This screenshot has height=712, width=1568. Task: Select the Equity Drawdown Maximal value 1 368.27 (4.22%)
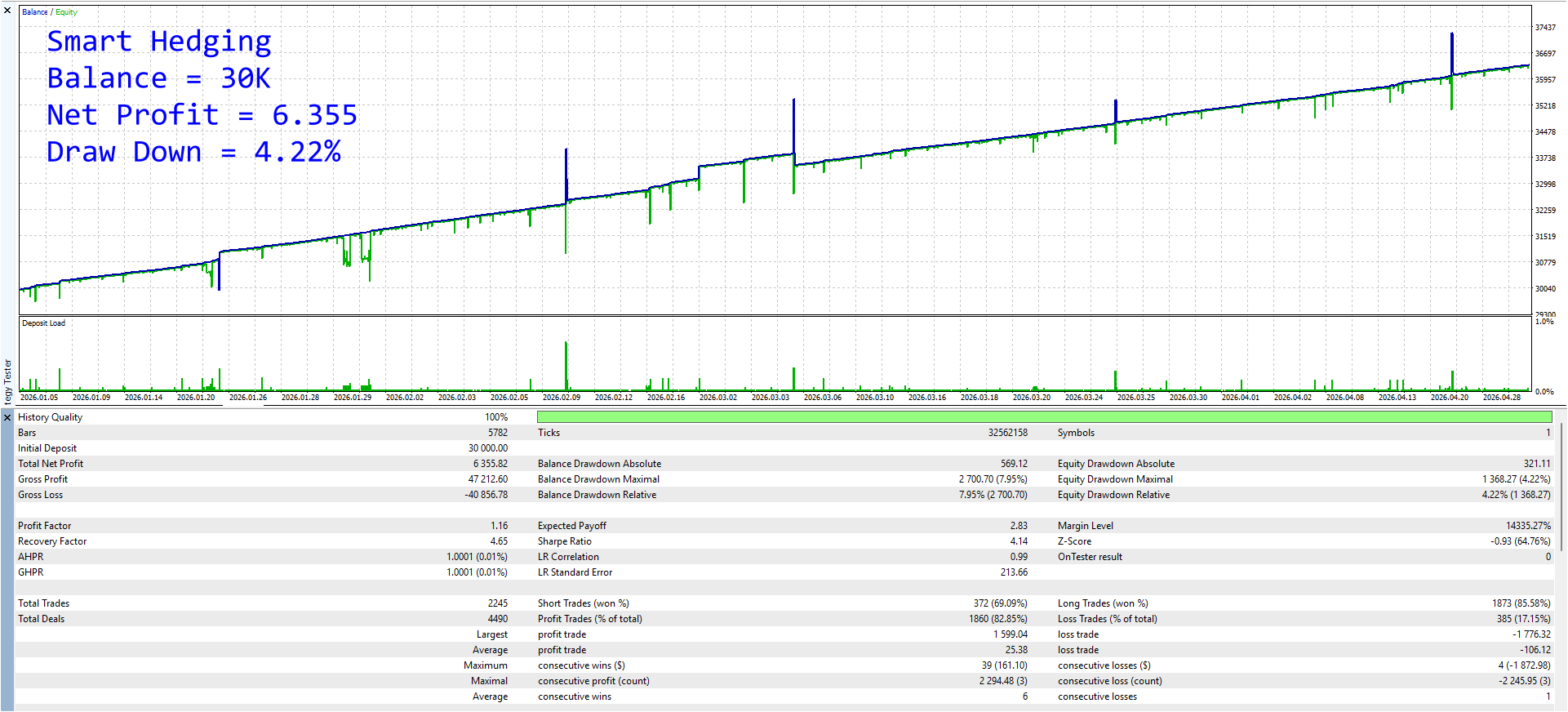[1517, 479]
